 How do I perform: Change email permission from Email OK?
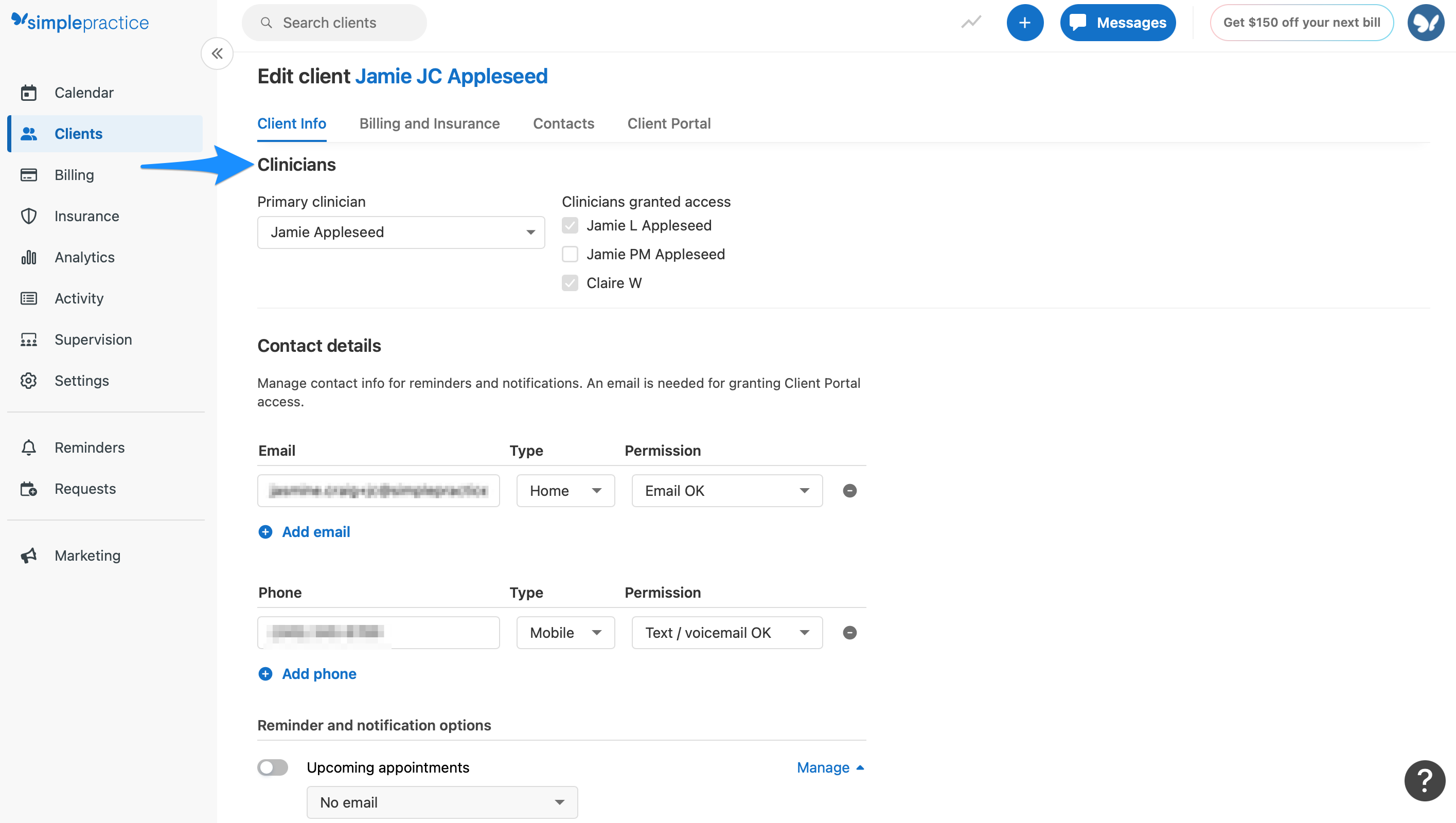click(726, 490)
